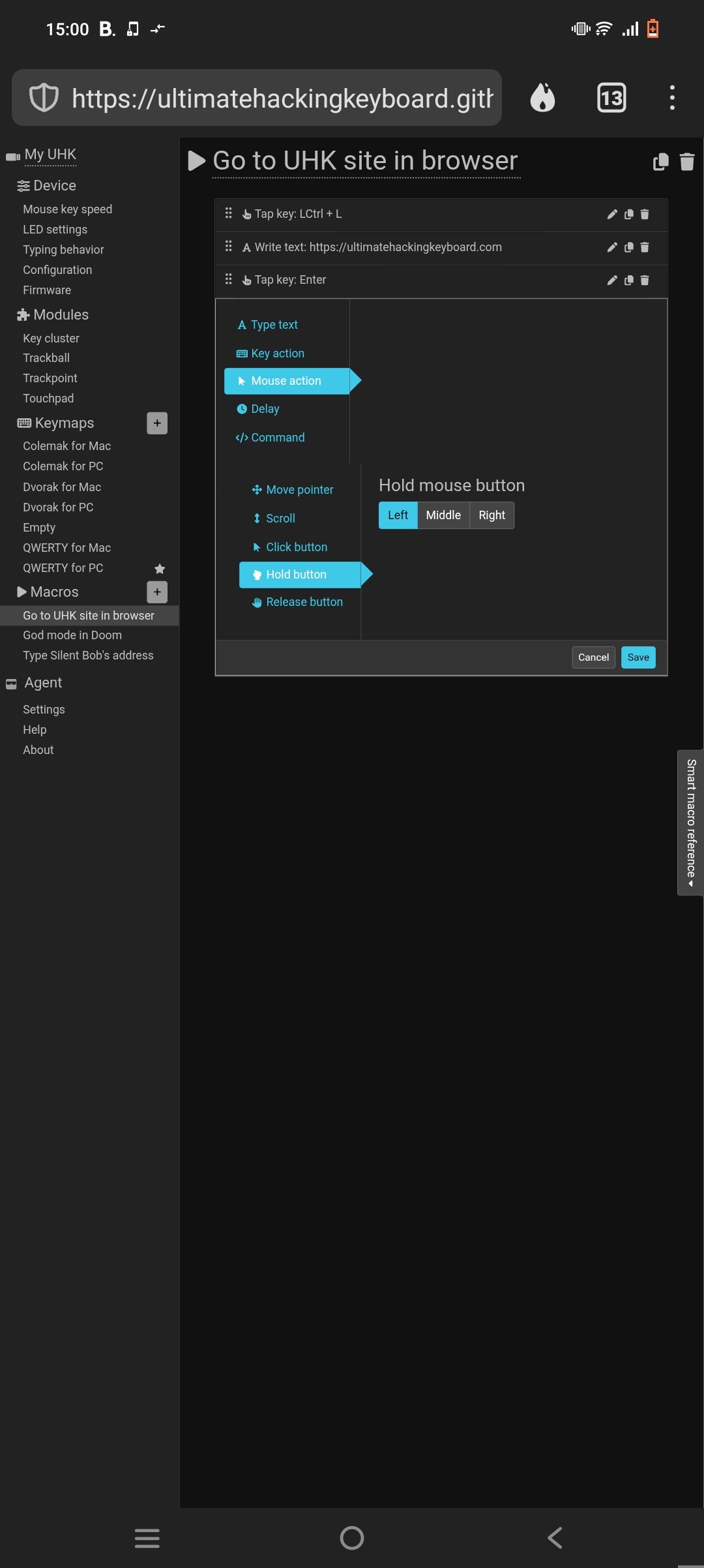704x1568 pixels.
Task: Choose Release button mouse action
Action: (x=304, y=602)
